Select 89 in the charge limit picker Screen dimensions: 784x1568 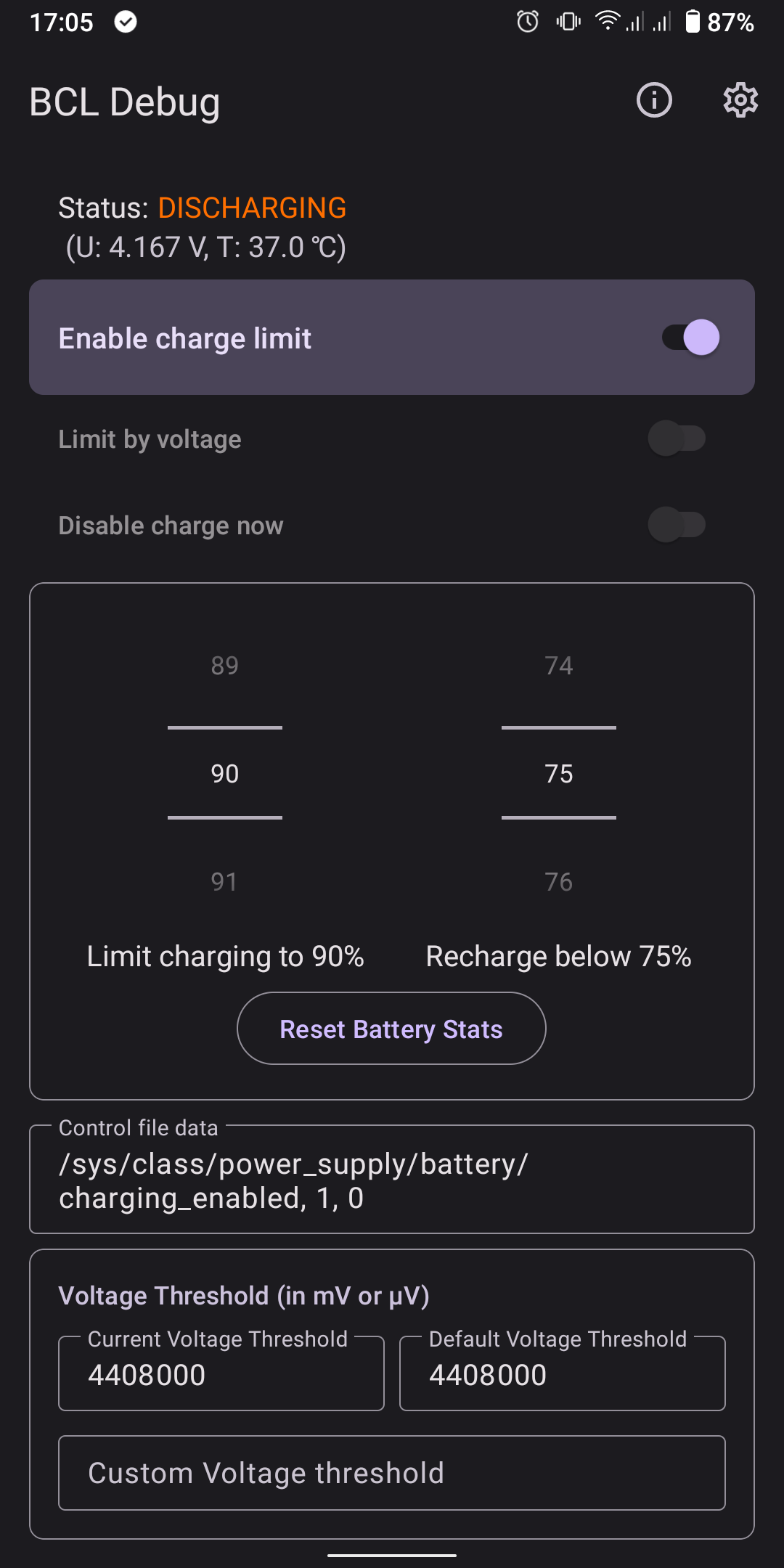(225, 666)
